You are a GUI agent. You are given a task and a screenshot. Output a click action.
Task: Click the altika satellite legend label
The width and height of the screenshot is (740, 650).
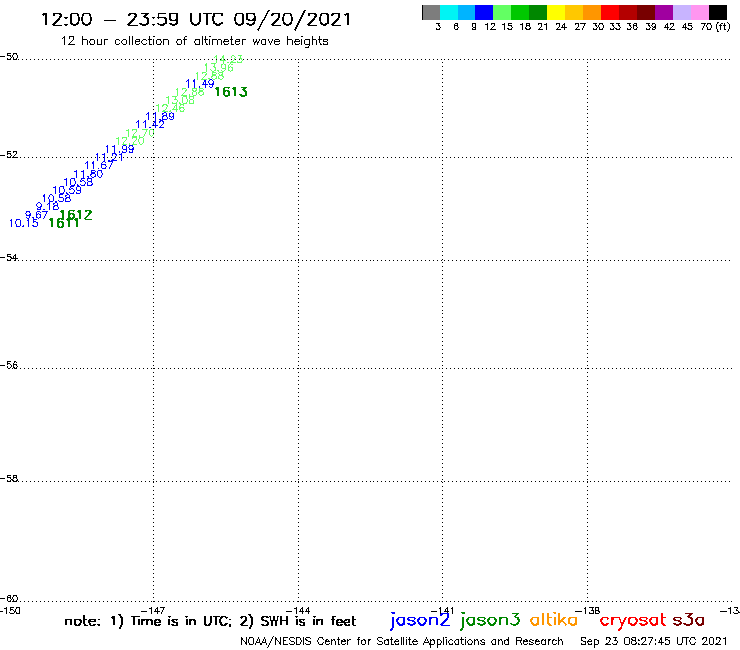tap(554, 620)
